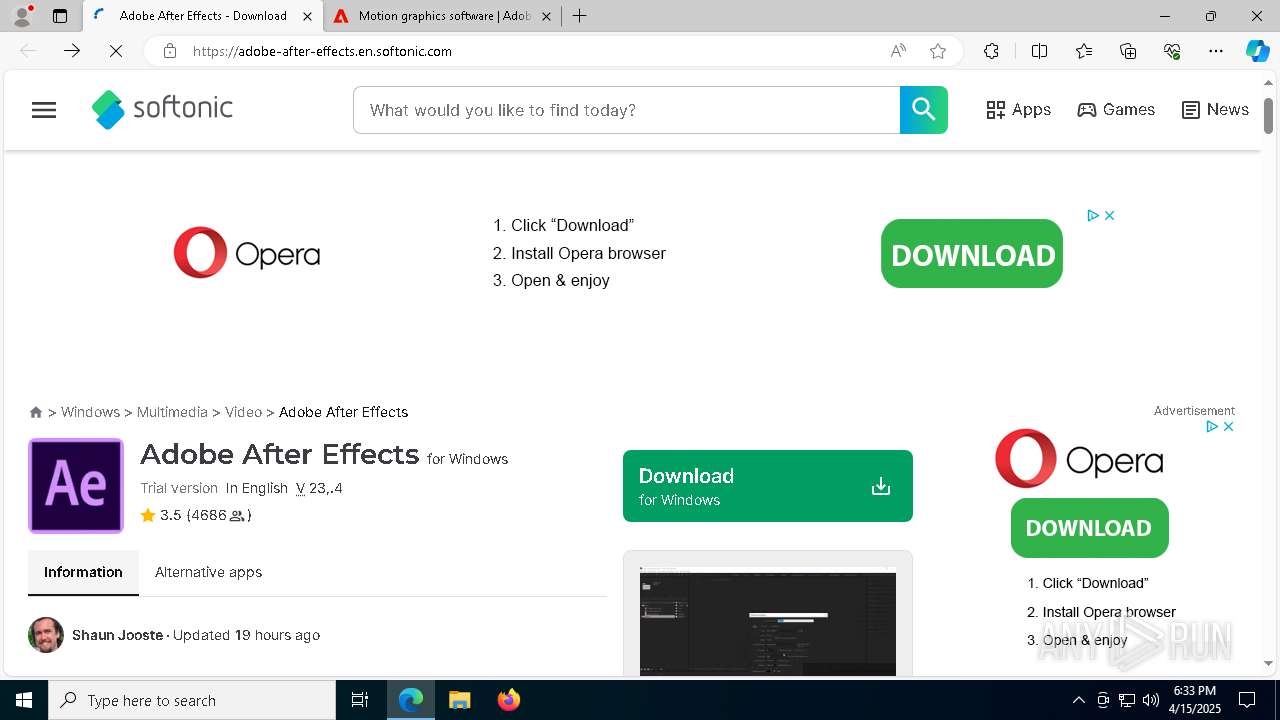1280x720 pixels.
Task: Open AdChoices info on sidebar ad
Action: click(x=1212, y=426)
